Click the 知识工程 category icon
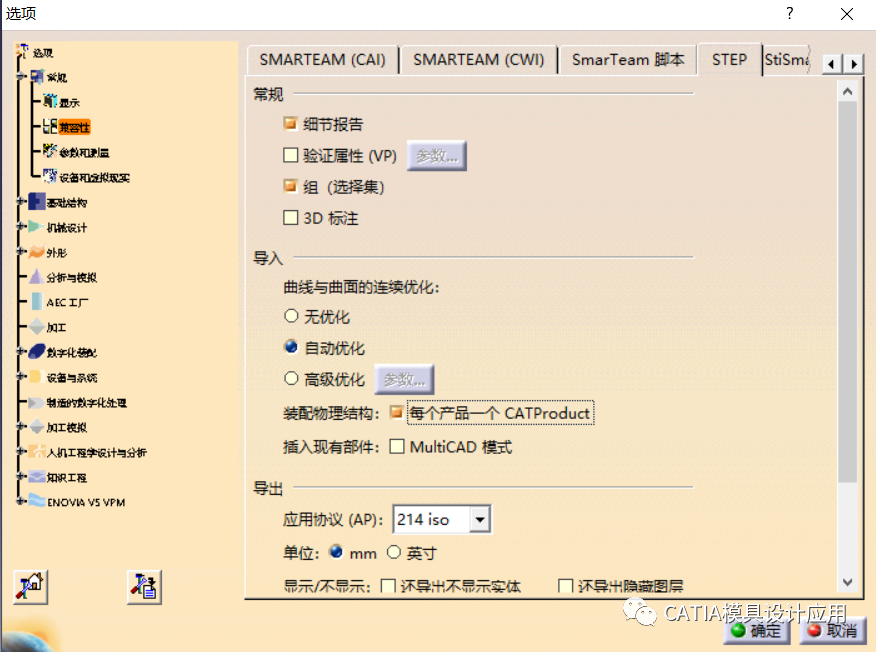This screenshot has height=652, width=876. [37, 477]
